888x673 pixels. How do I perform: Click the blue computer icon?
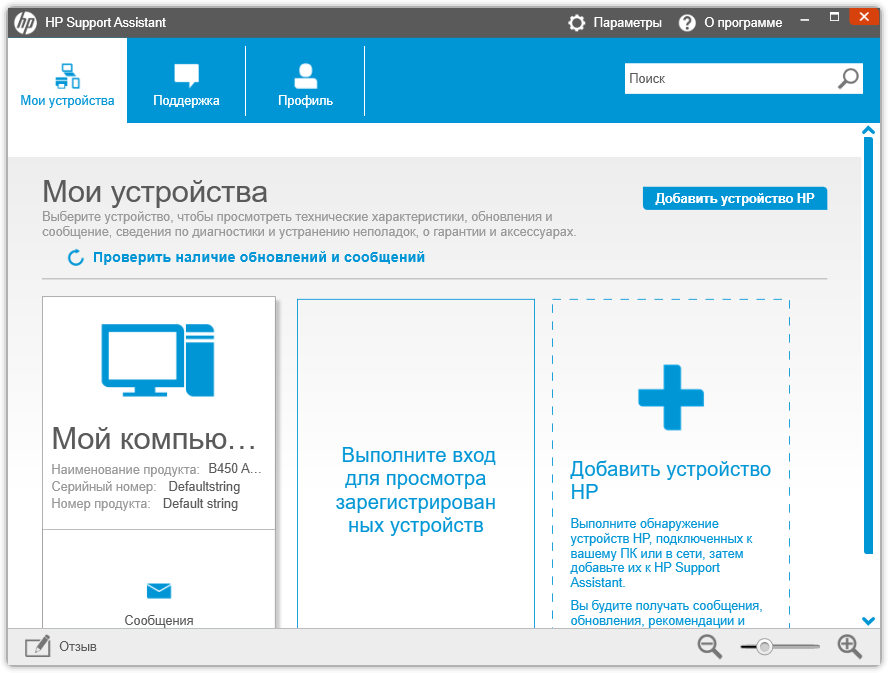coord(158,360)
